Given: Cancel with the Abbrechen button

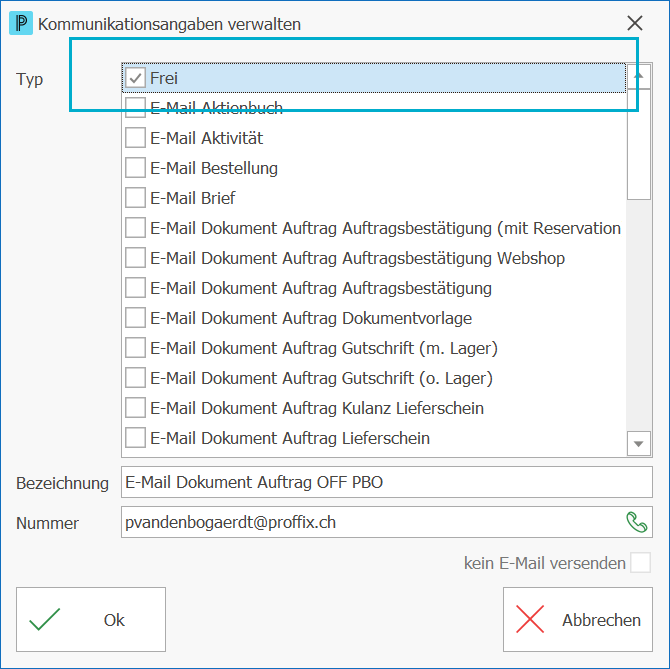Looking at the screenshot, I should pyautogui.click(x=578, y=619).
